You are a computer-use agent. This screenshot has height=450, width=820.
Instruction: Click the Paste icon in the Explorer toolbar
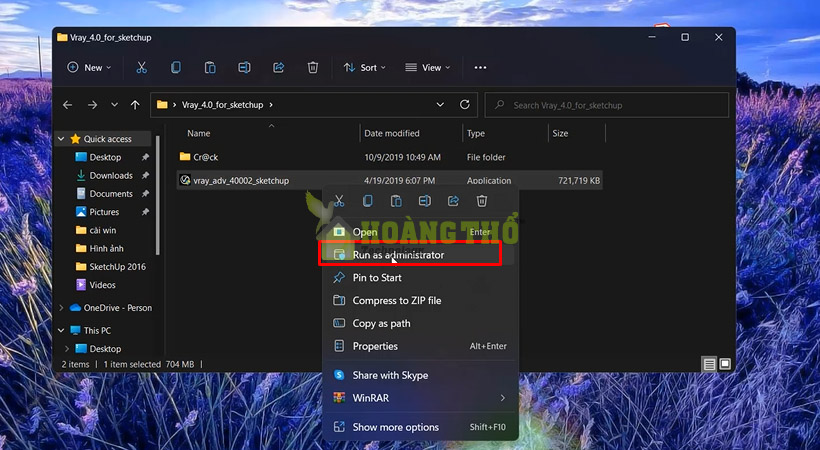(210, 68)
